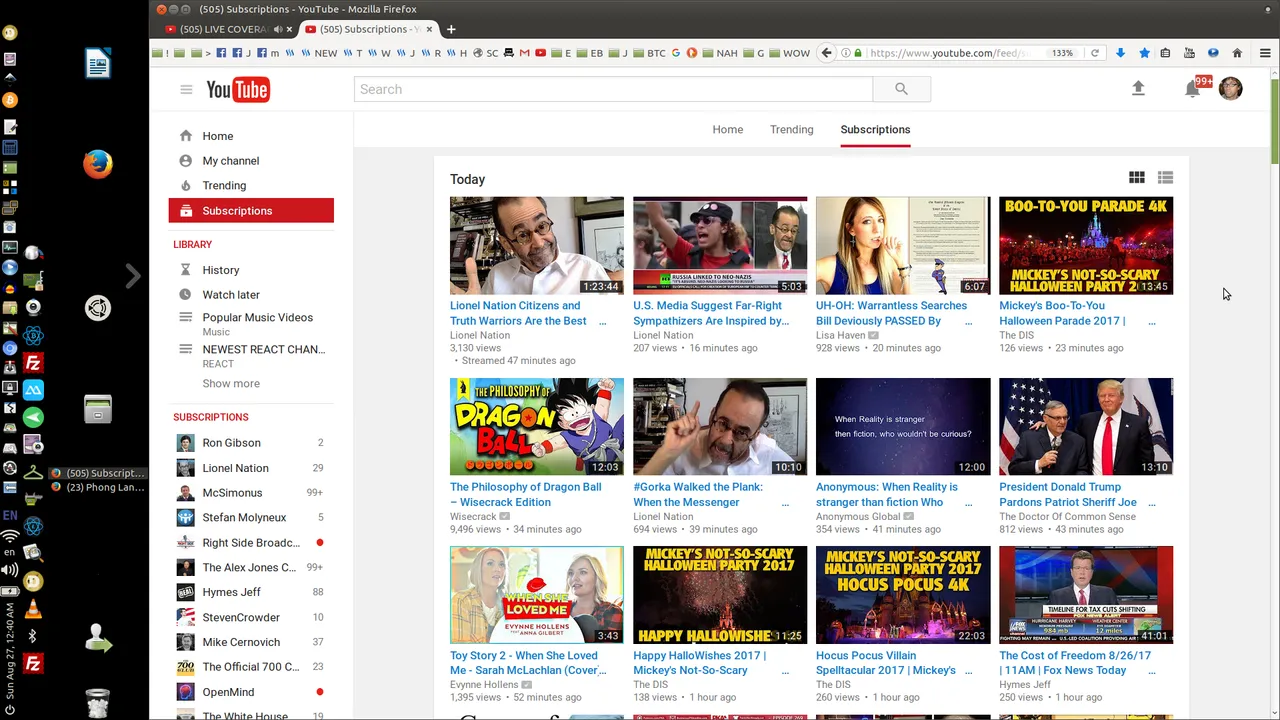Viewport: 1280px width, 720px height.
Task: Click the YouTube logo
Action: click(x=238, y=90)
